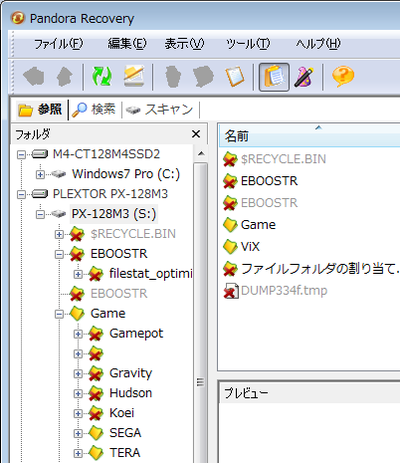
Task: Click the grayed-out trash can recover icon
Action: coord(173,77)
